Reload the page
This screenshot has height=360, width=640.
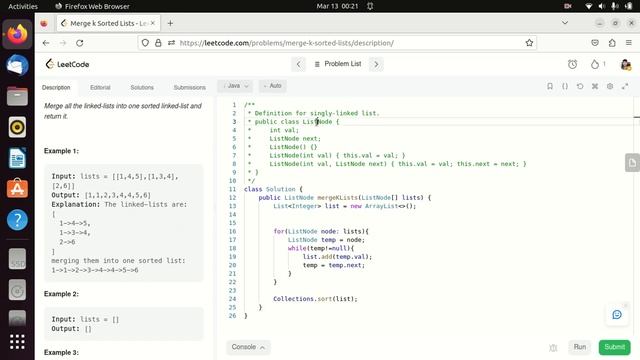(80, 43)
